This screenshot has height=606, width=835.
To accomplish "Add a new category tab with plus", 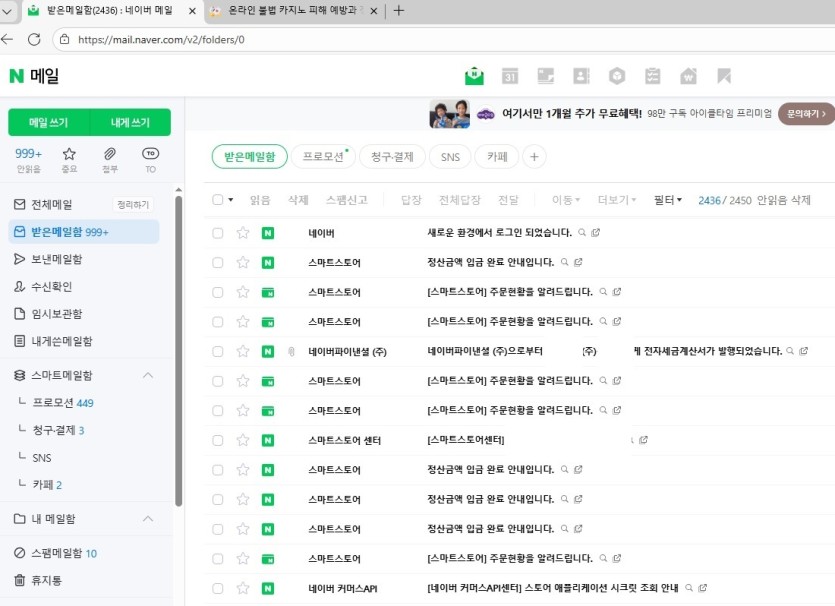I will click(534, 157).
